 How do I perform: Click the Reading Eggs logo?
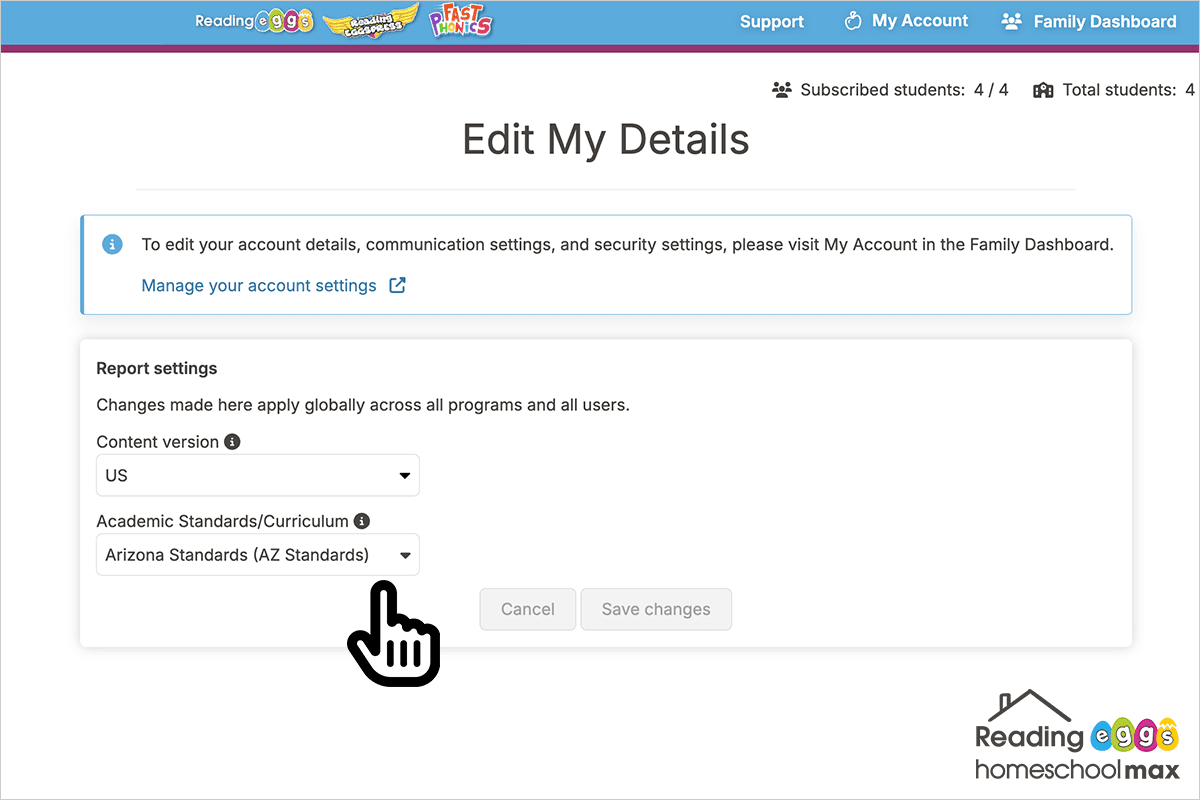254,21
